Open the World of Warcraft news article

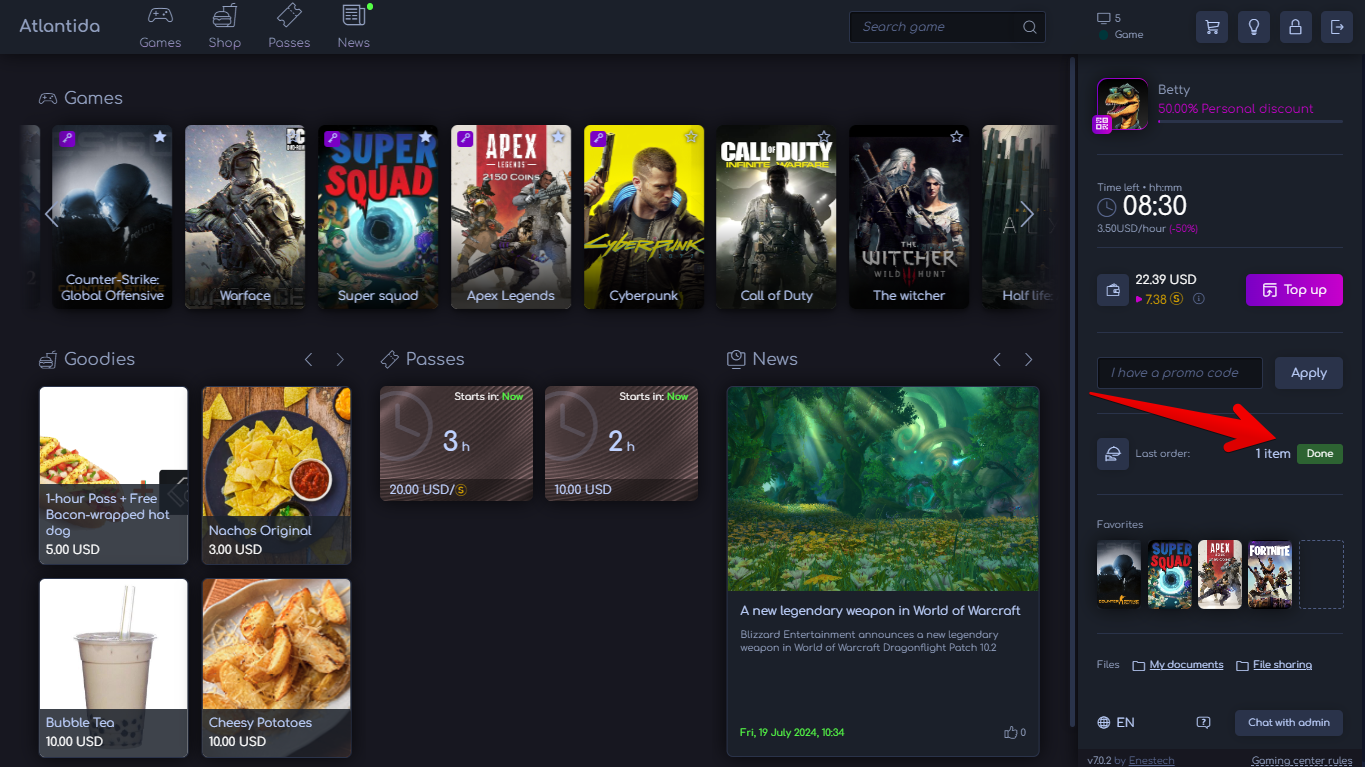(x=883, y=571)
